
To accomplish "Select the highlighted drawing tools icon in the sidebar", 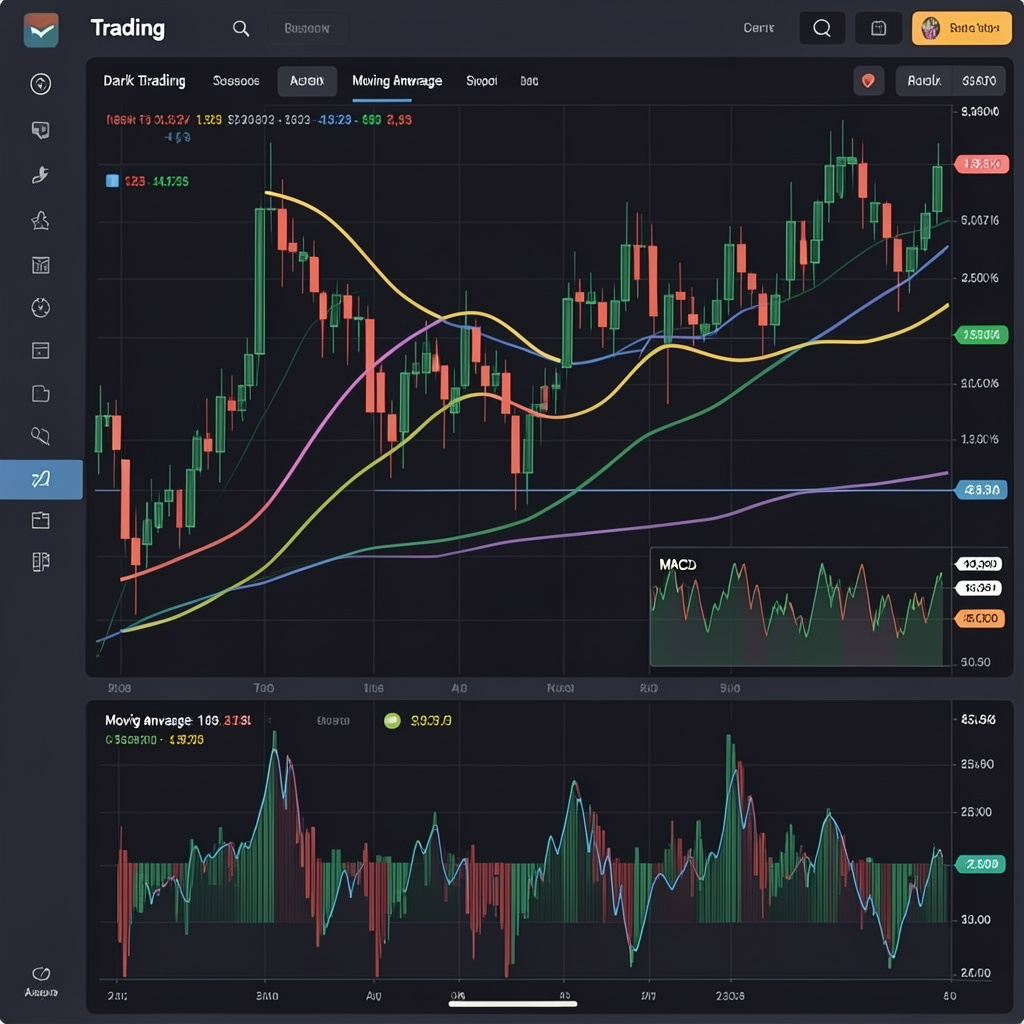I will pyautogui.click(x=40, y=479).
